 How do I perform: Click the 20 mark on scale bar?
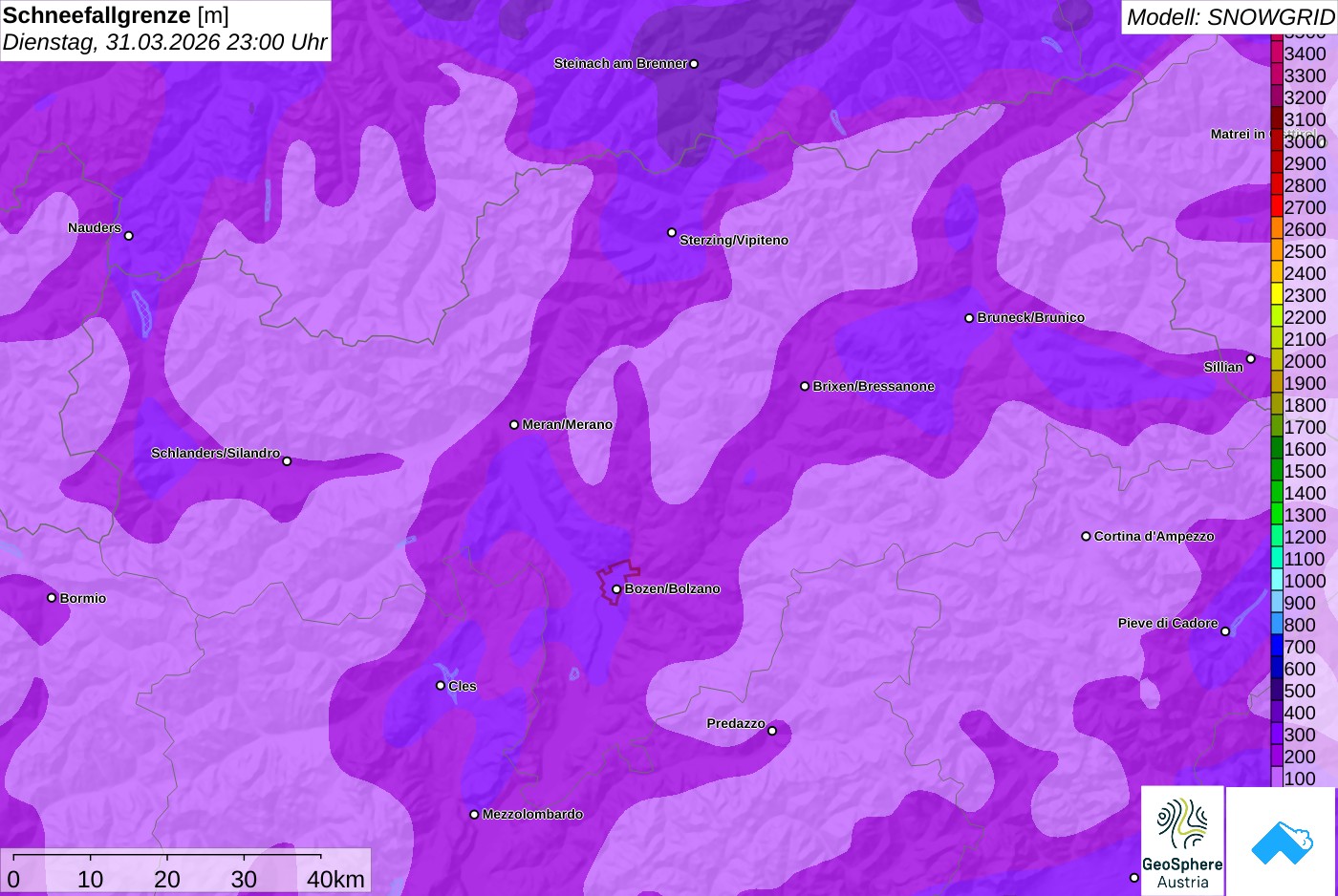167,879
